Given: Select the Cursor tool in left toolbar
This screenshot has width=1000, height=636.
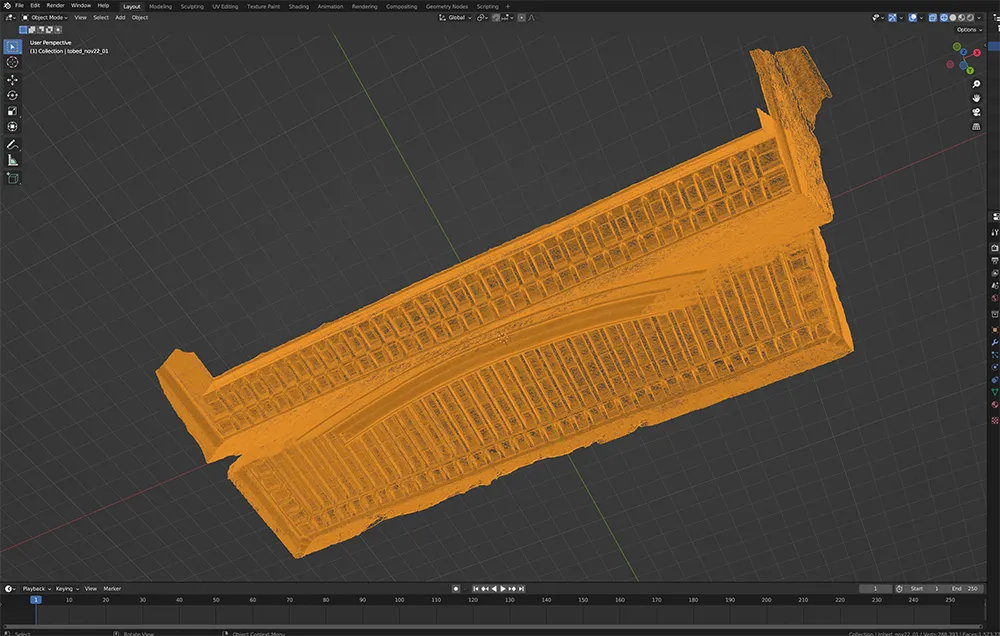Looking at the screenshot, I should click(13, 62).
